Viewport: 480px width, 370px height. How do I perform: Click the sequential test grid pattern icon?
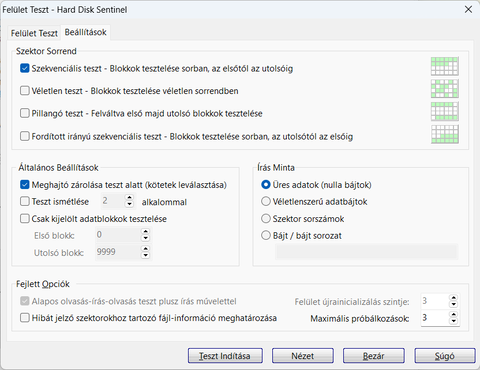[445, 66]
